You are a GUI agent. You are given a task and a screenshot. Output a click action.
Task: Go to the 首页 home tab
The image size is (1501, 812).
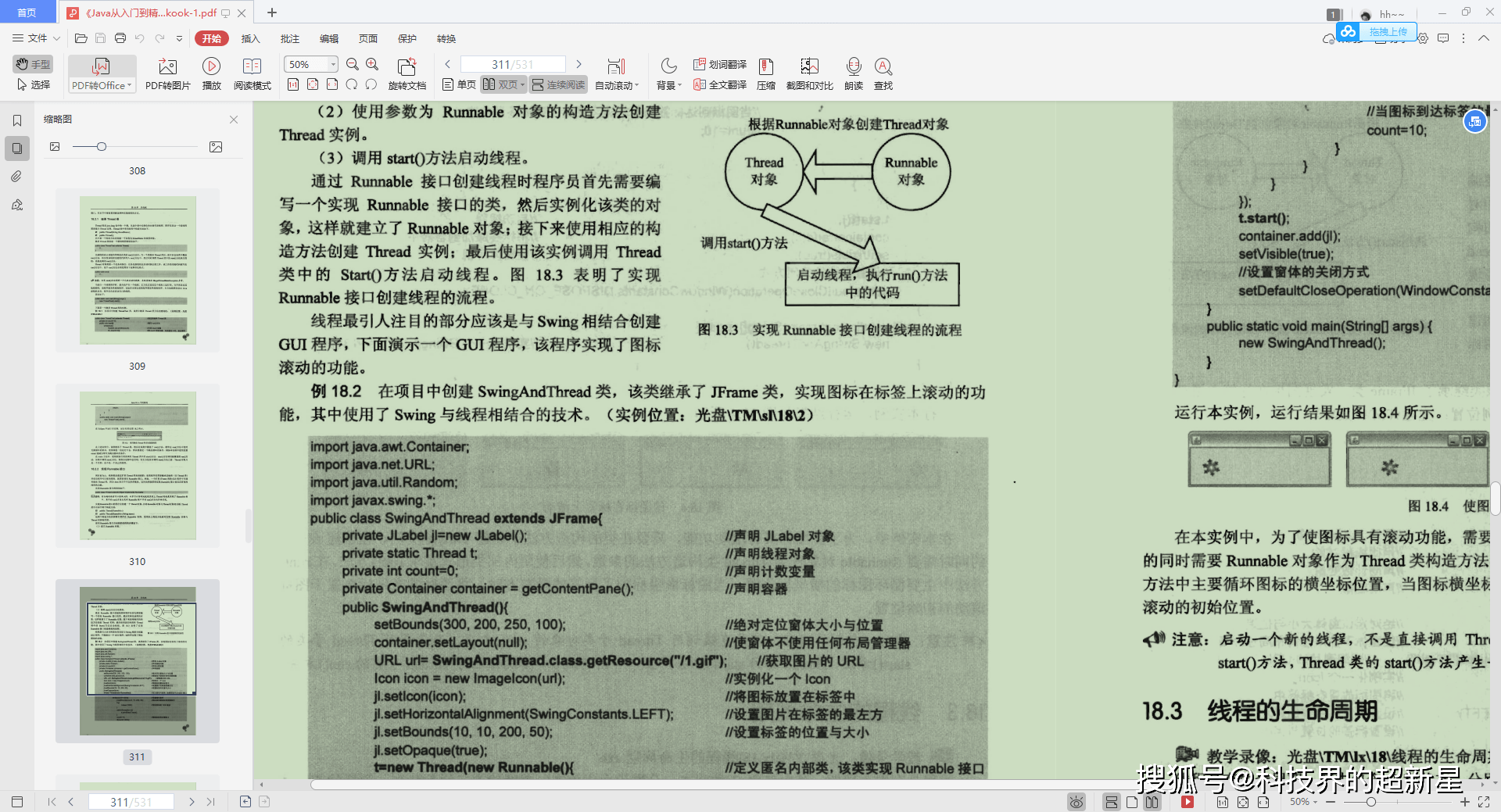coord(27,13)
